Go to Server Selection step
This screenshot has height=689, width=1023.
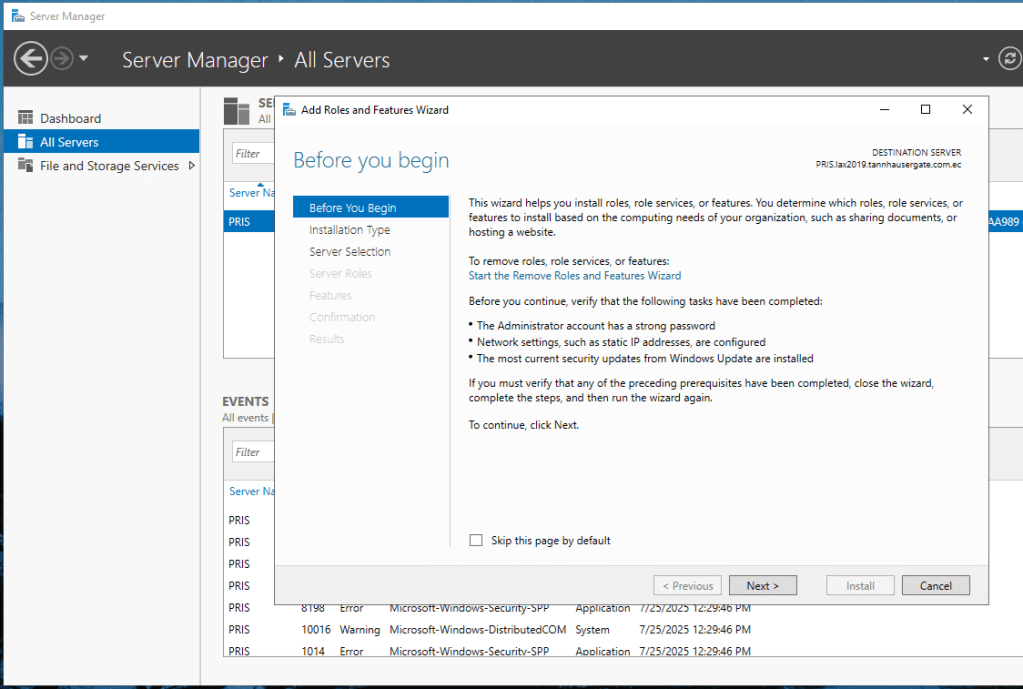point(349,252)
